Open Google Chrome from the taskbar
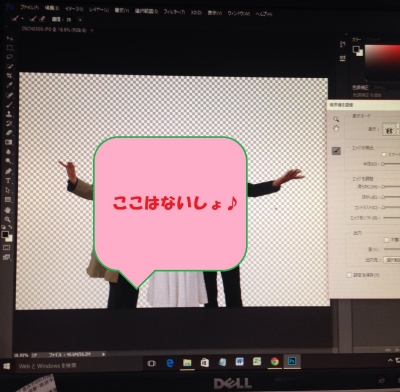 [x=275, y=362]
